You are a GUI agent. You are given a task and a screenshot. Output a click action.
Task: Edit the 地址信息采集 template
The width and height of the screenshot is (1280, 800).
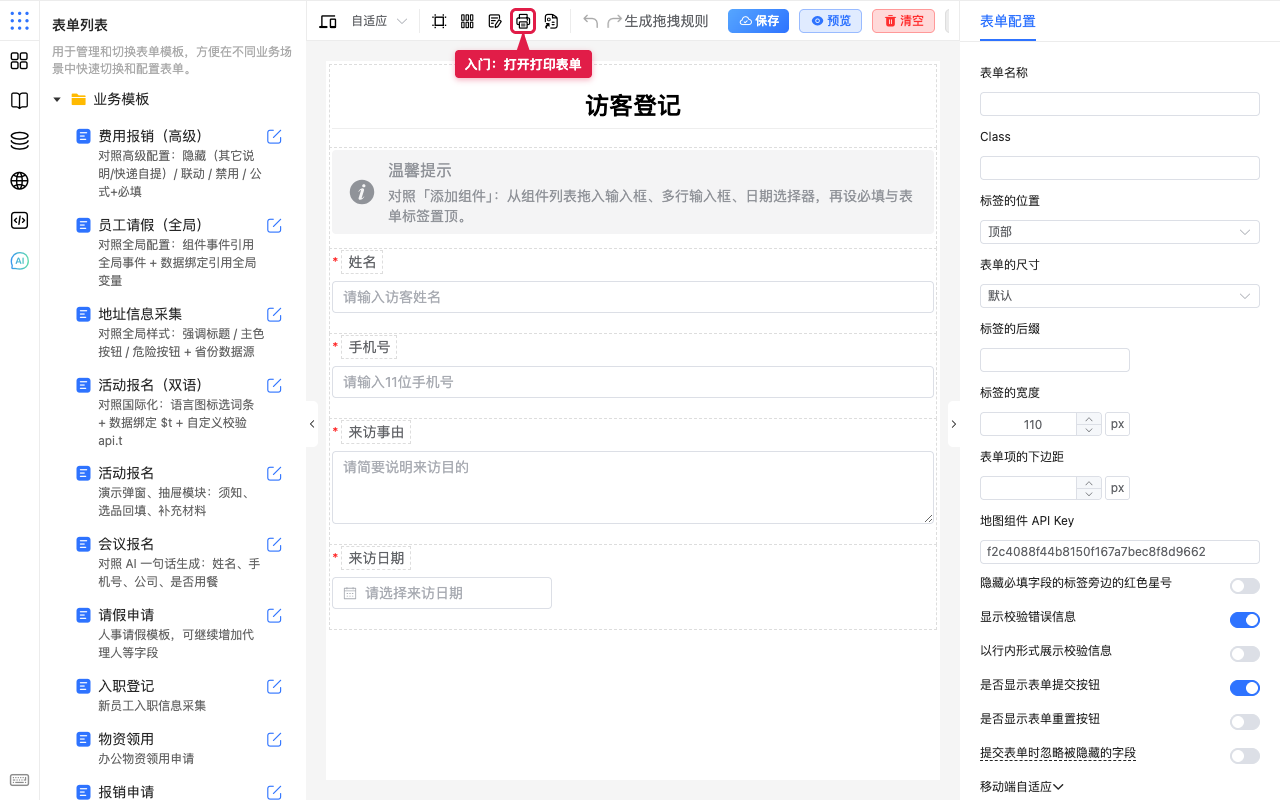tap(274, 315)
